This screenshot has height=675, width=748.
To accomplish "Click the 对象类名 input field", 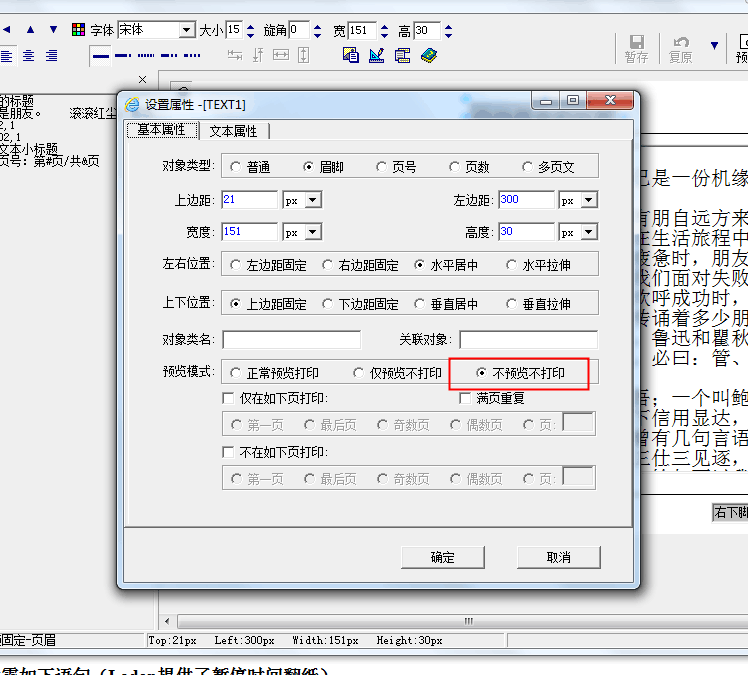I will [x=291, y=340].
